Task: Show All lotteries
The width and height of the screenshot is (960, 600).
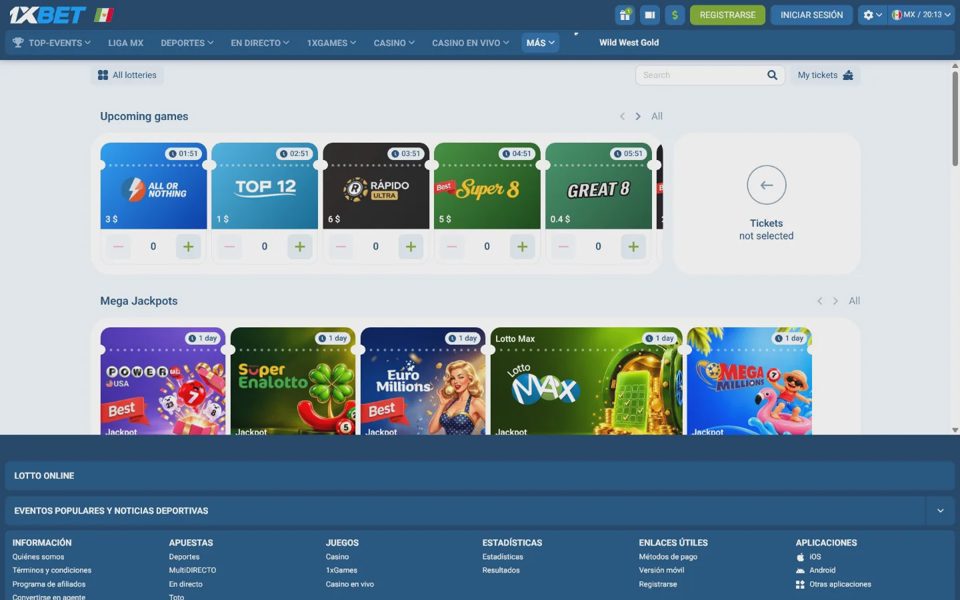Action: (x=127, y=75)
